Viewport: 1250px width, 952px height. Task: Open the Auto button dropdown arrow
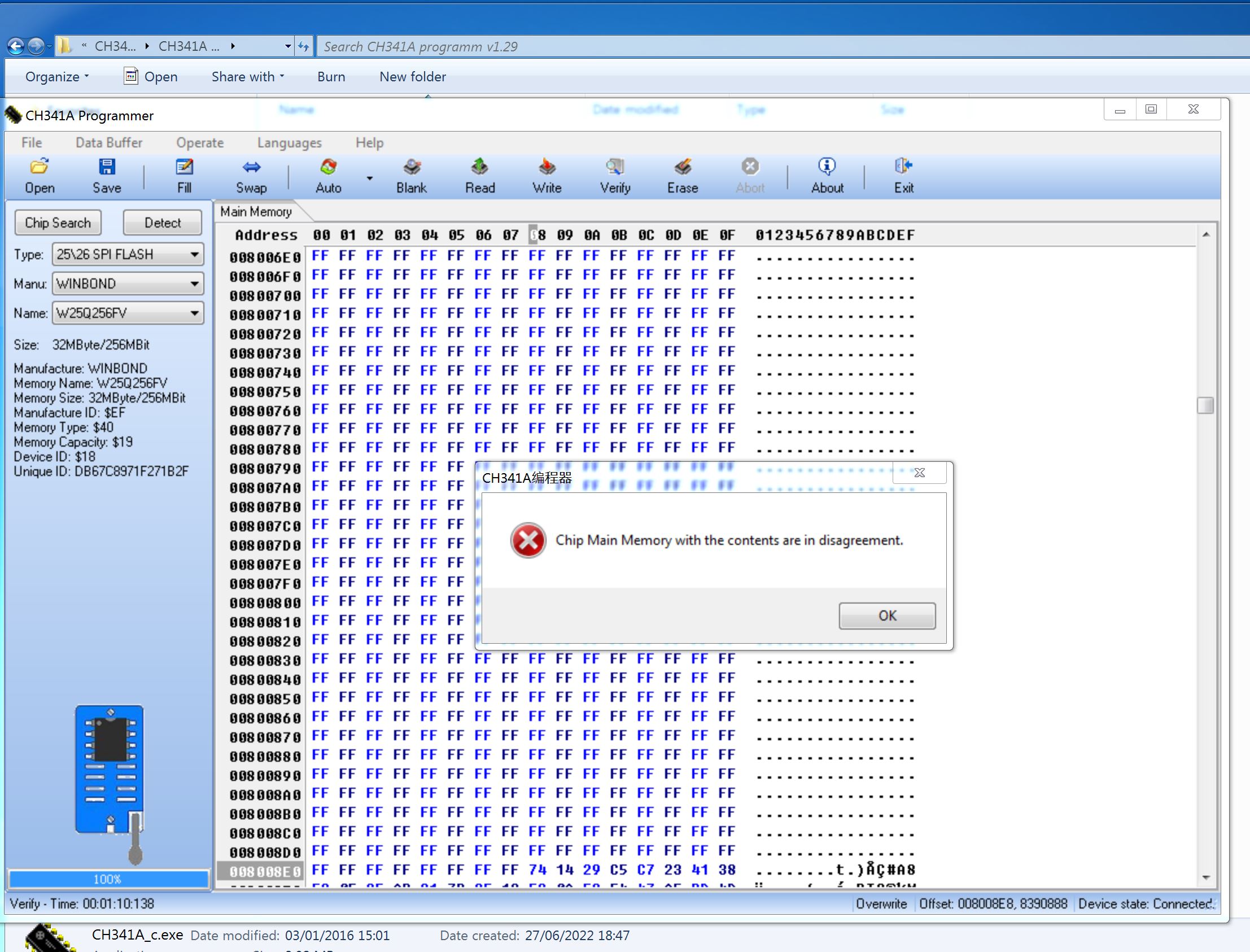tap(369, 178)
